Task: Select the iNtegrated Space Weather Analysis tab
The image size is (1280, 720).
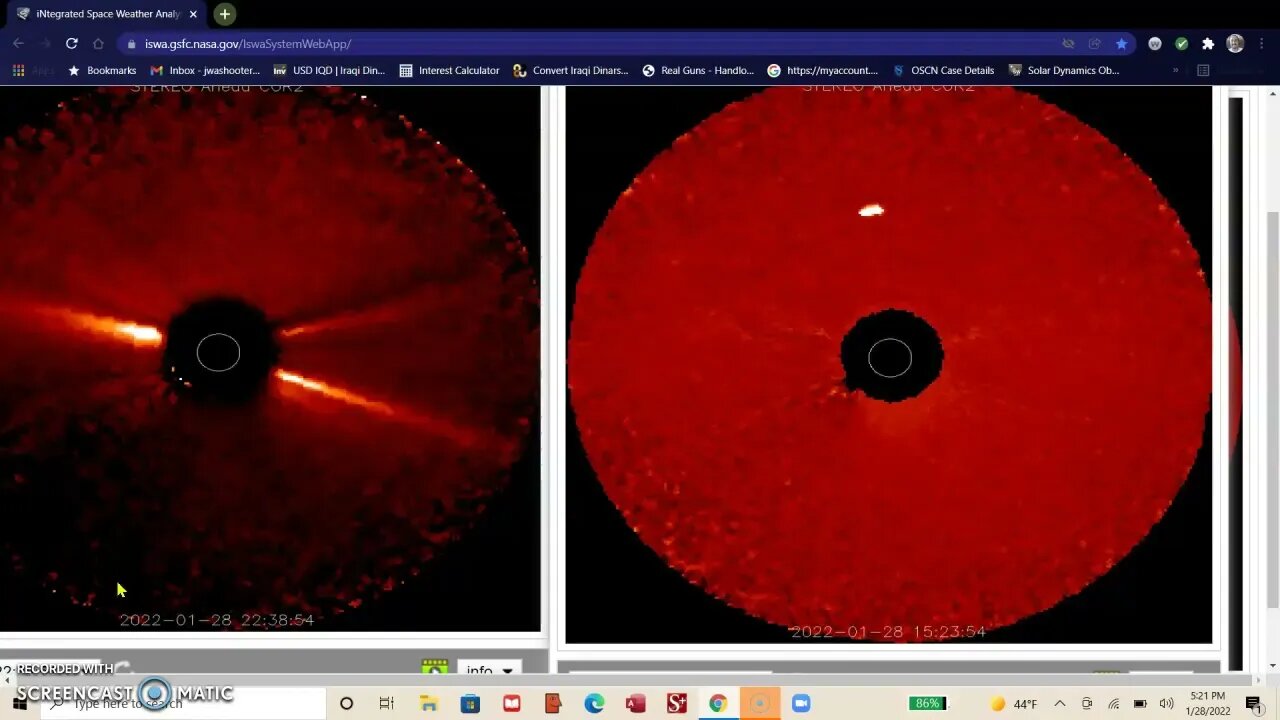Action: click(107, 14)
